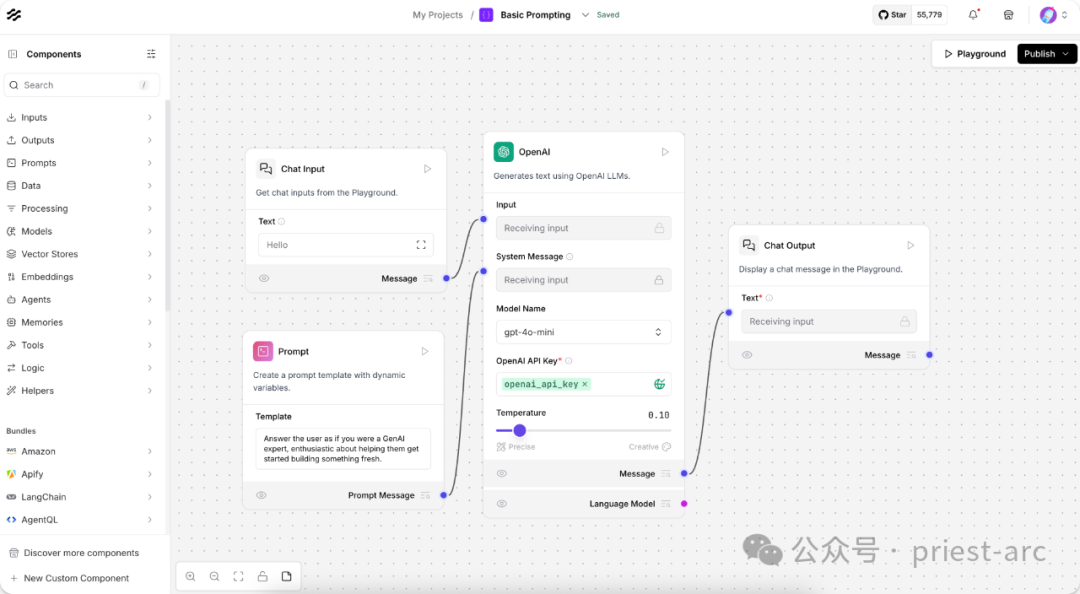
Task: Open the Playground
Action: tap(975, 54)
